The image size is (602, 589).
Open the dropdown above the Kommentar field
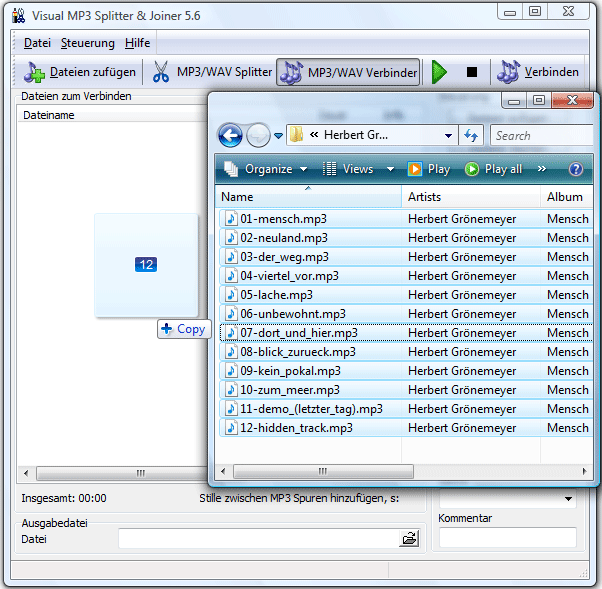pyautogui.click(x=568, y=499)
